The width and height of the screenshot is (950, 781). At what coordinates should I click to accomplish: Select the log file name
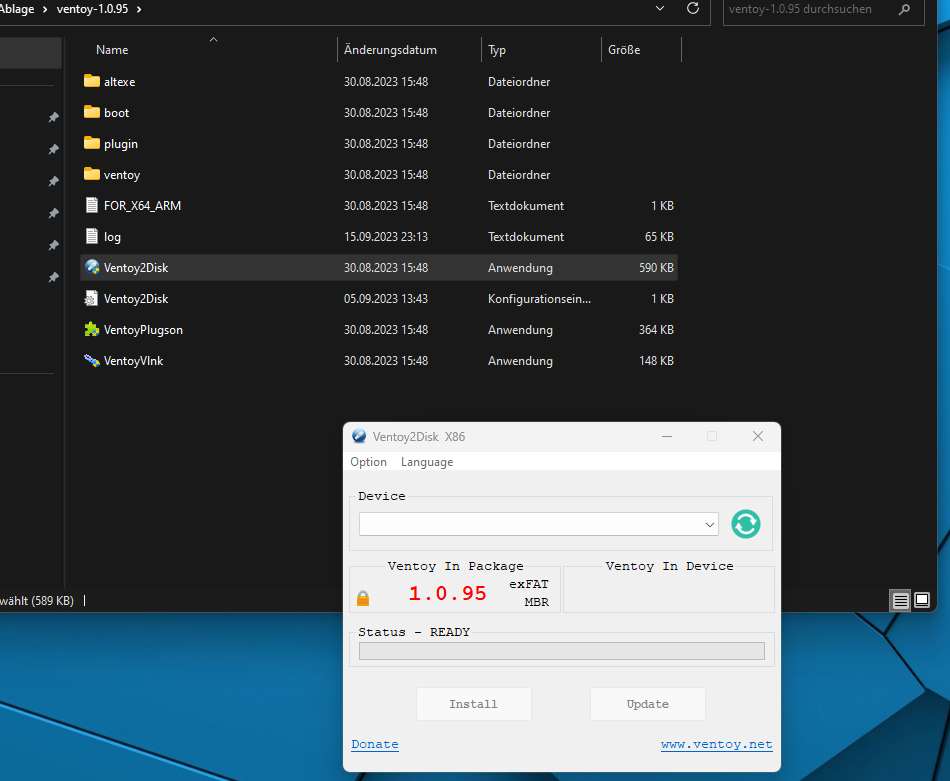tap(112, 237)
